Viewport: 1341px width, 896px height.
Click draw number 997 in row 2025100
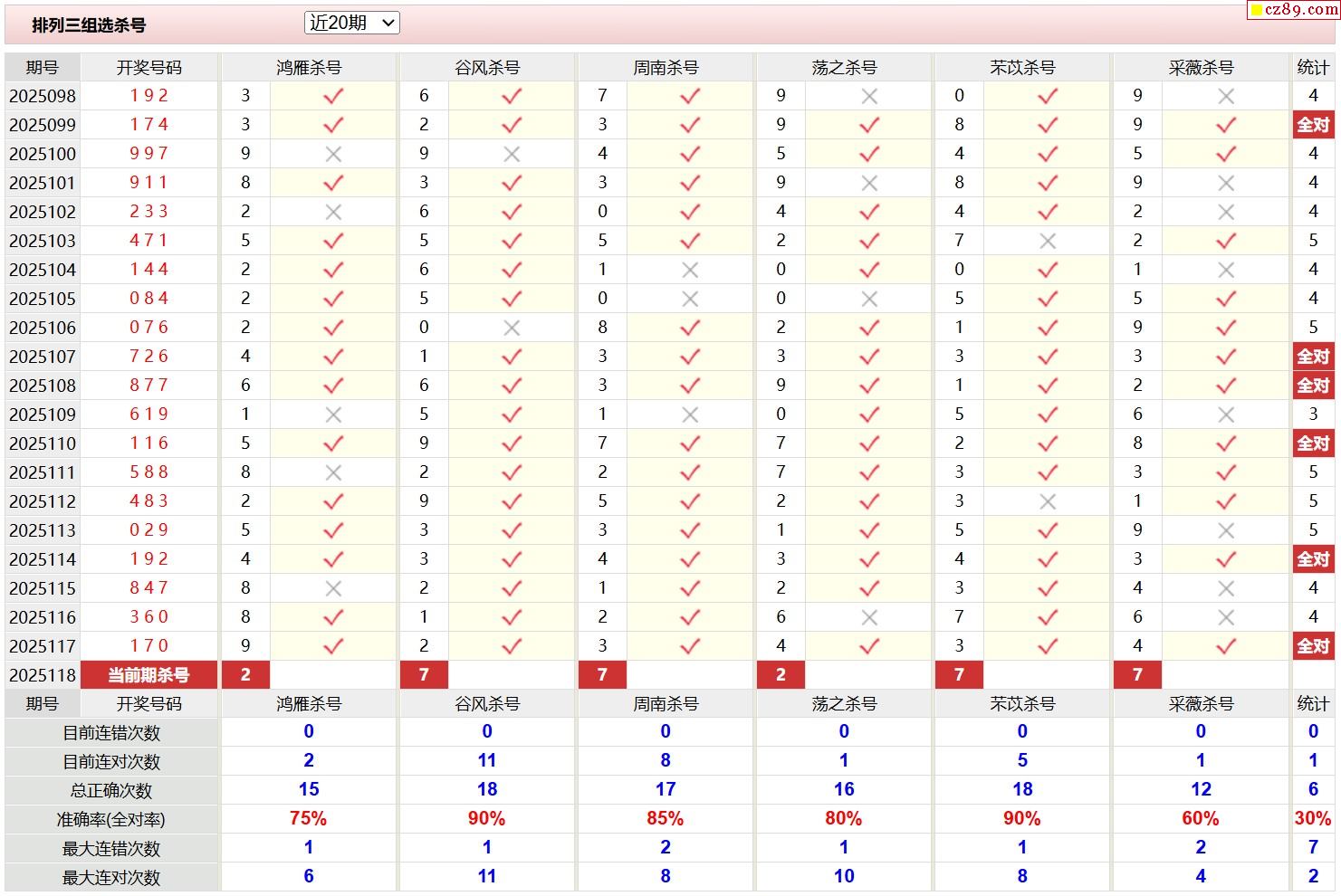(148, 154)
